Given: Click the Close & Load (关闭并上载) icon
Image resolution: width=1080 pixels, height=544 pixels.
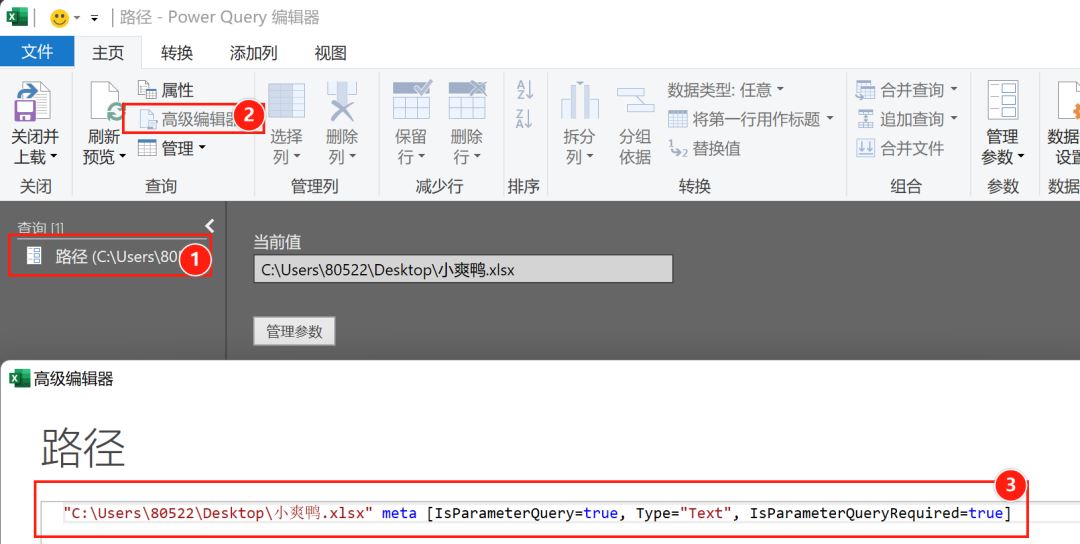Looking at the screenshot, I should pos(35,102).
